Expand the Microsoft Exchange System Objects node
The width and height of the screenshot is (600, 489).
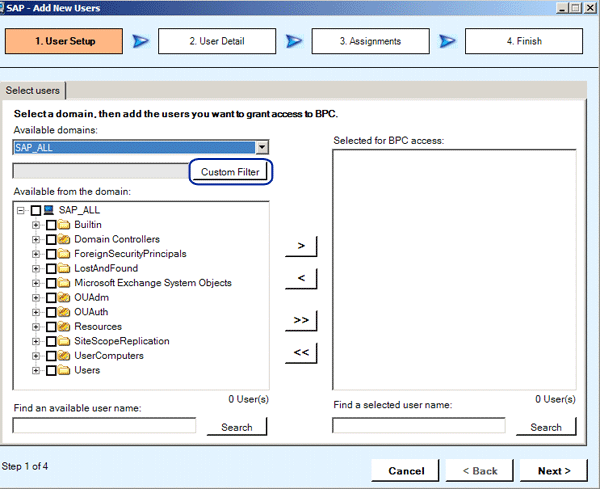[x=36, y=283]
